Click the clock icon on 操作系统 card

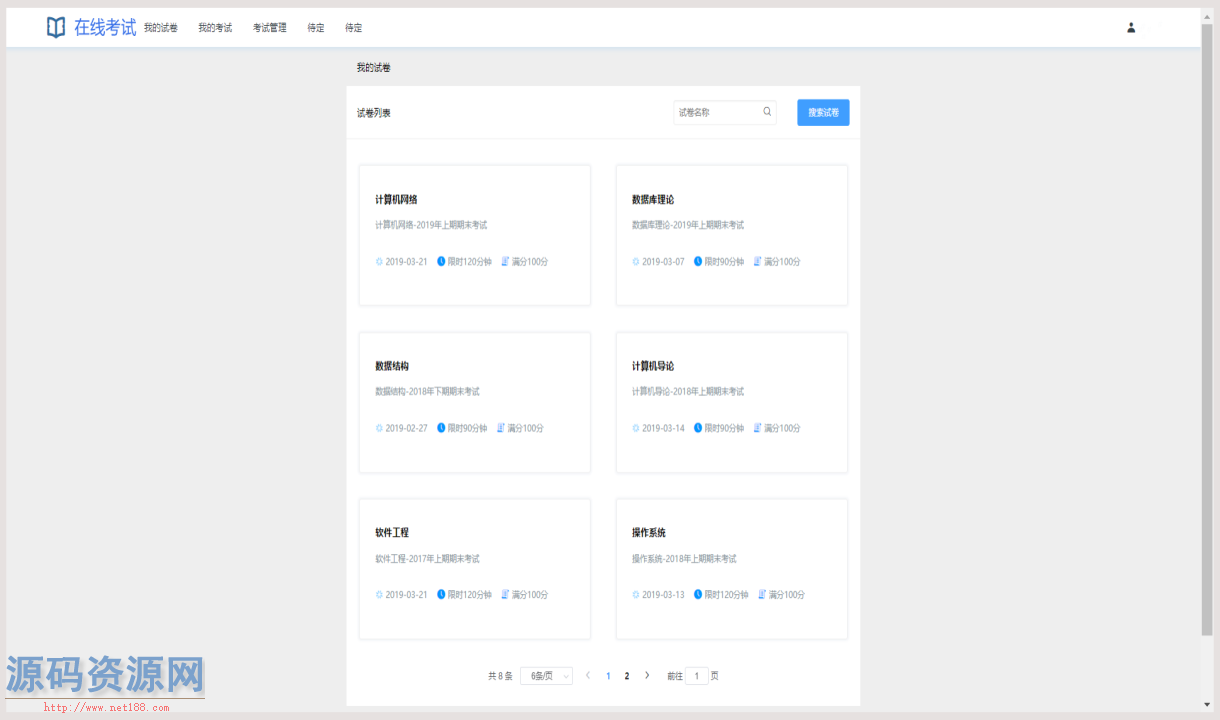[x=698, y=595]
